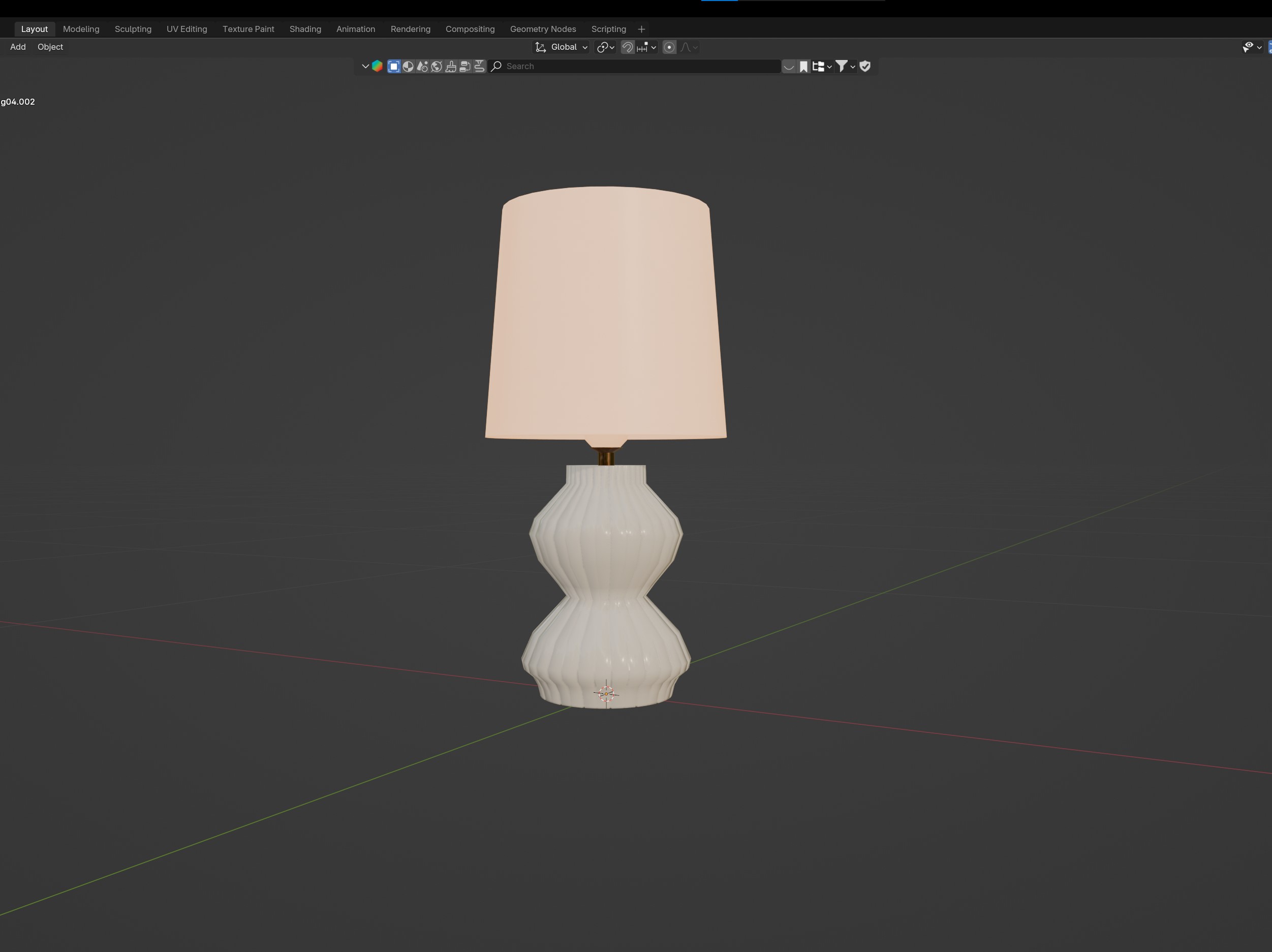Open the Geometry Nodes workspace

click(x=543, y=29)
